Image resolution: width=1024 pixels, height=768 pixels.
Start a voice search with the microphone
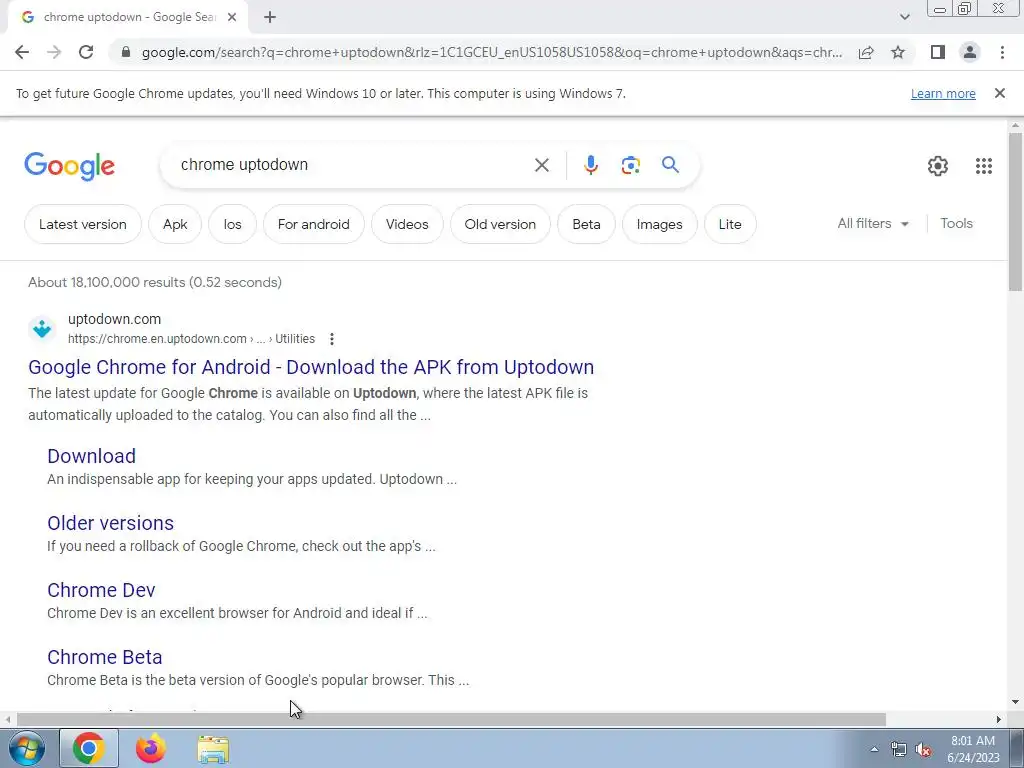(x=590, y=165)
